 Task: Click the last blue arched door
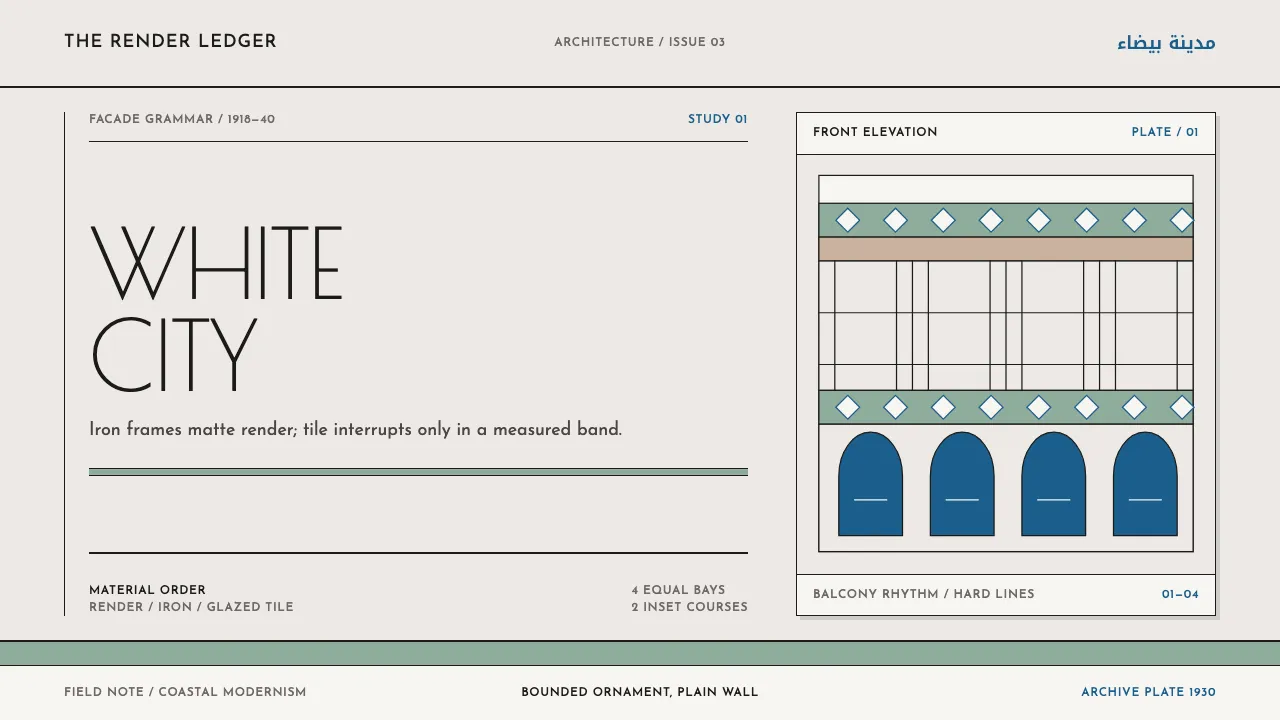point(1145,484)
